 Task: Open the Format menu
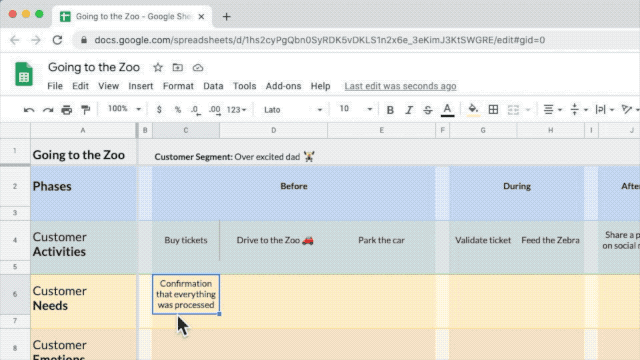point(178,86)
